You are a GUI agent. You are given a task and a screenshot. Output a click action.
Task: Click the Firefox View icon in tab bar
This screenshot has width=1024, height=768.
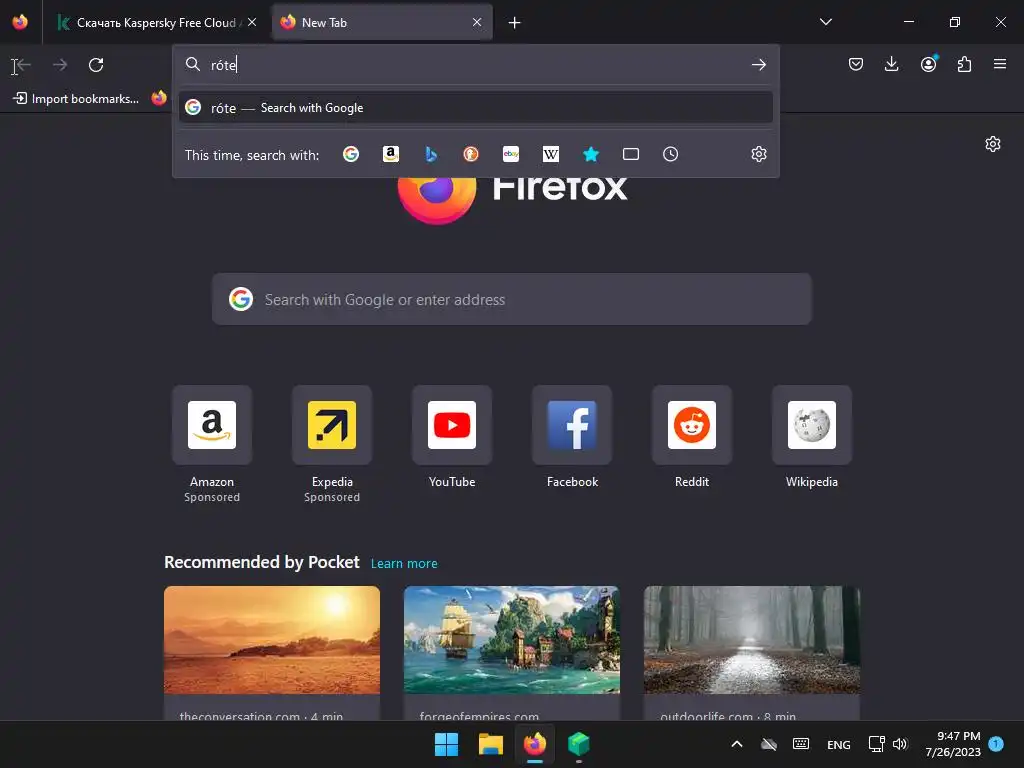pos(20,22)
